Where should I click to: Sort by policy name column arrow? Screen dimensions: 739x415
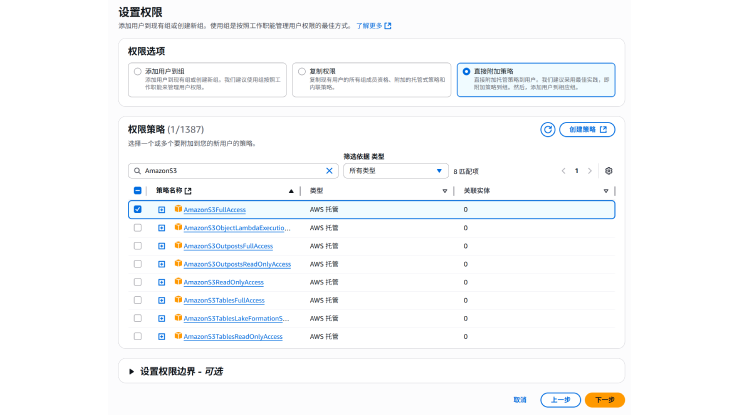pyautogui.click(x=291, y=190)
